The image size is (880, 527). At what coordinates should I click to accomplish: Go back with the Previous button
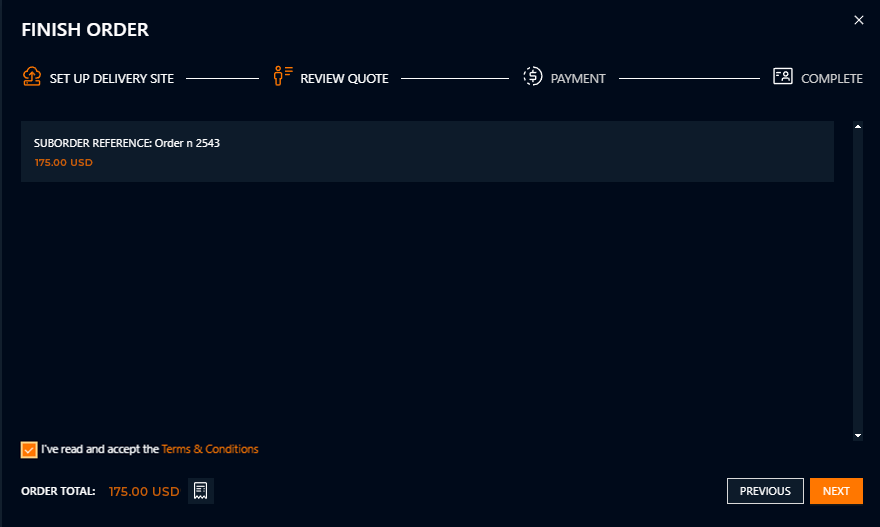coord(765,491)
